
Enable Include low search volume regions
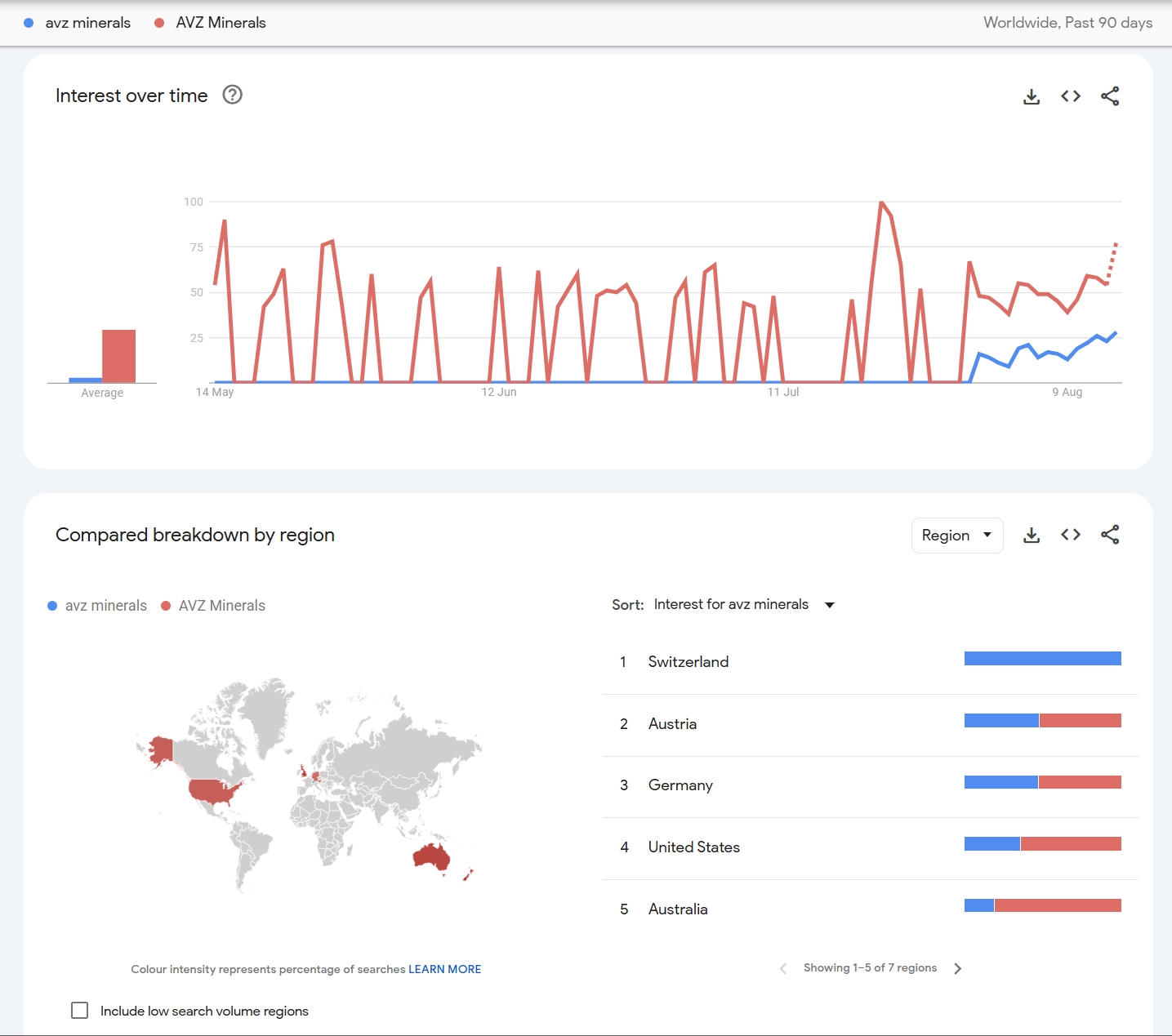80,1011
